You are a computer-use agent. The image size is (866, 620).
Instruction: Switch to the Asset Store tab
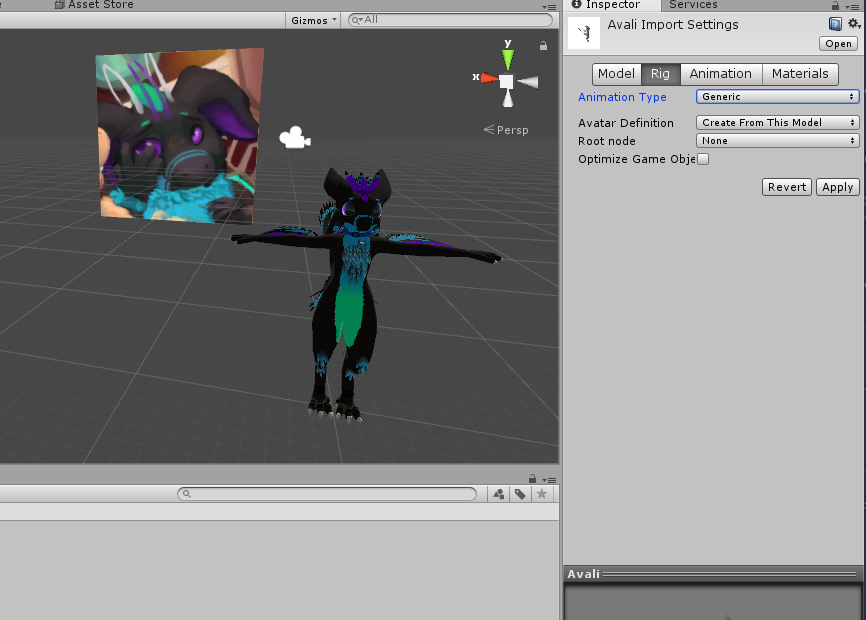pos(94,5)
